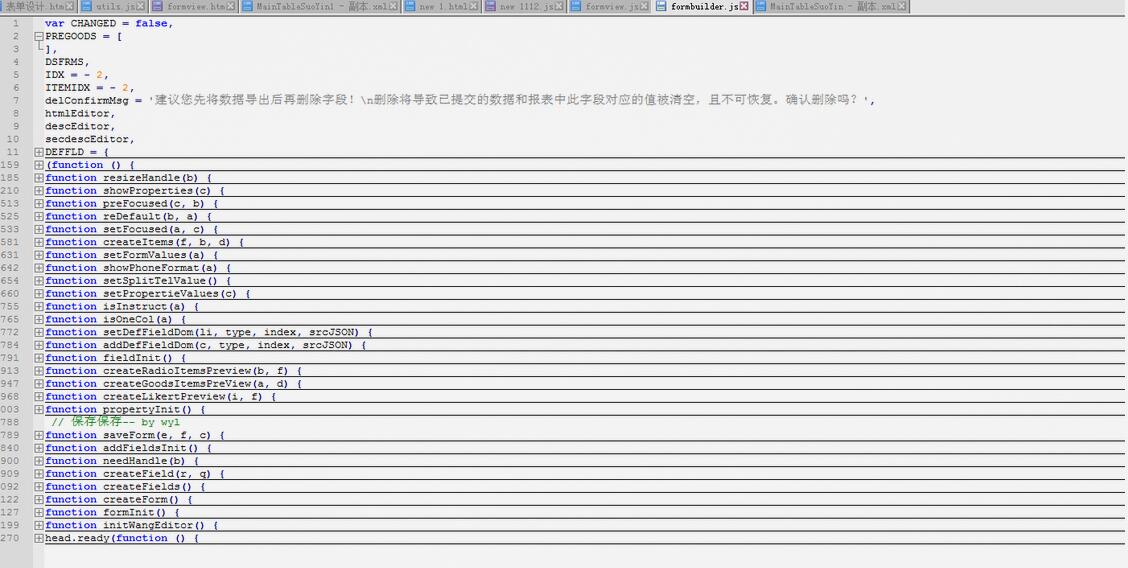Image resolution: width=1128 pixels, height=568 pixels.
Task: Unfold function setDefFieldDom
Action: pos(39,332)
